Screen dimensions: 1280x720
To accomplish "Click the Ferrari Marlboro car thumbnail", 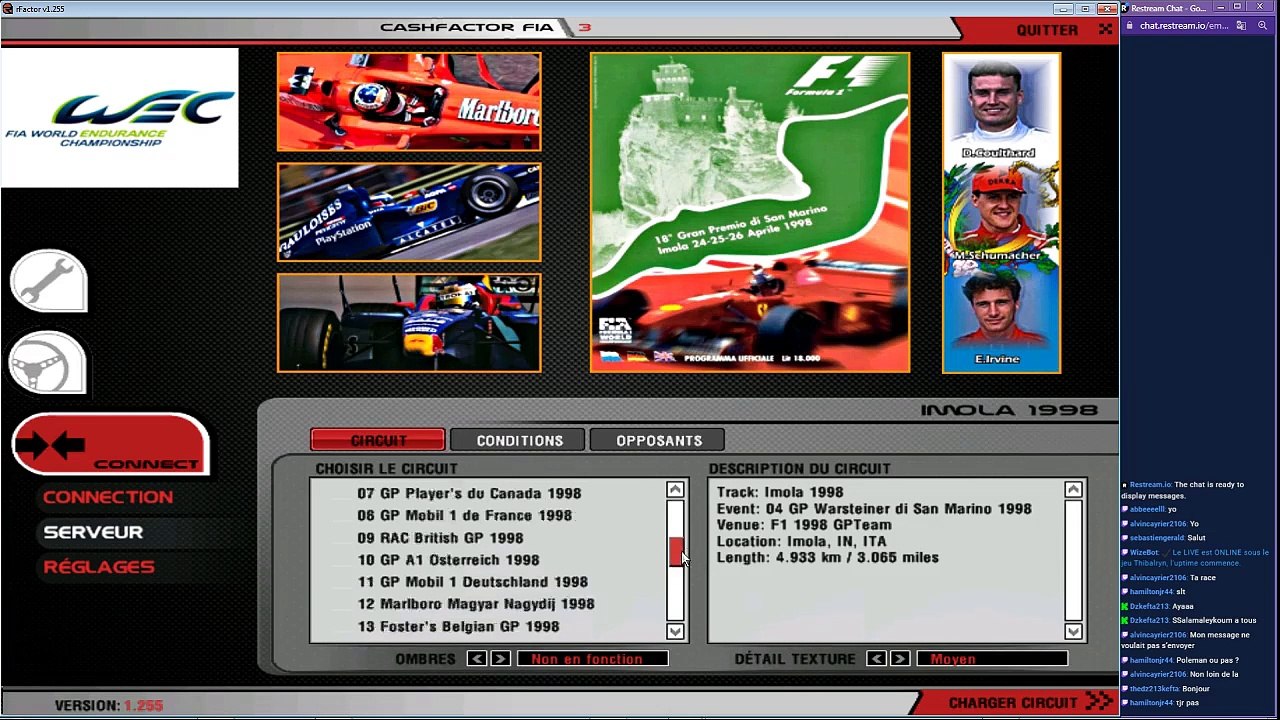I will coord(409,102).
